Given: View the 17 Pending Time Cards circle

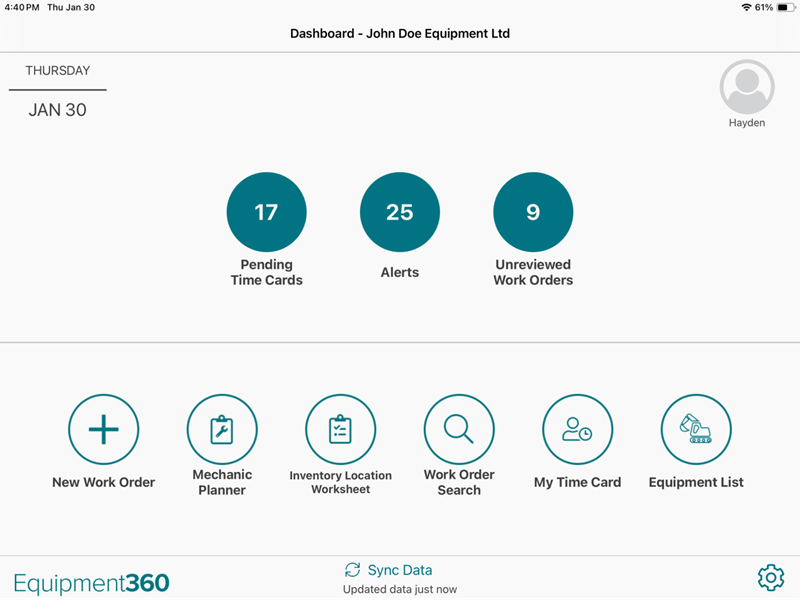Looking at the screenshot, I should [x=266, y=212].
